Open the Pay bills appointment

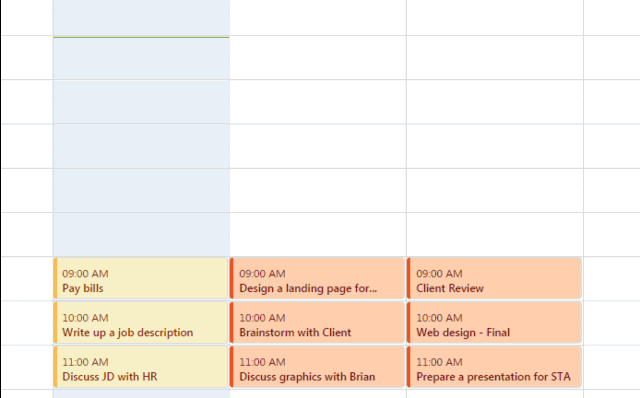[x=140, y=278]
